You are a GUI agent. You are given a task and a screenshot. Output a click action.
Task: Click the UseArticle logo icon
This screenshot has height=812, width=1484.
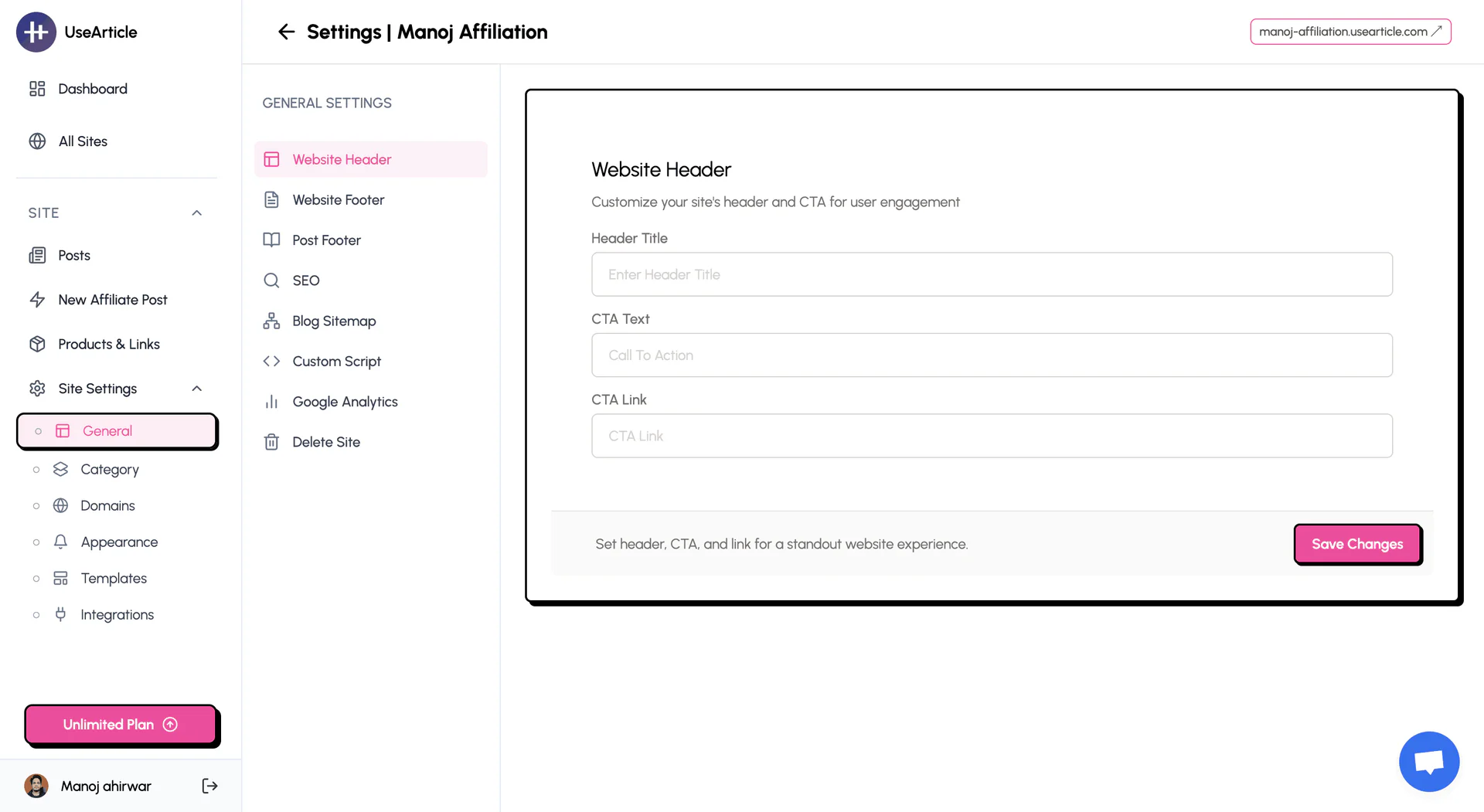coord(36,32)
